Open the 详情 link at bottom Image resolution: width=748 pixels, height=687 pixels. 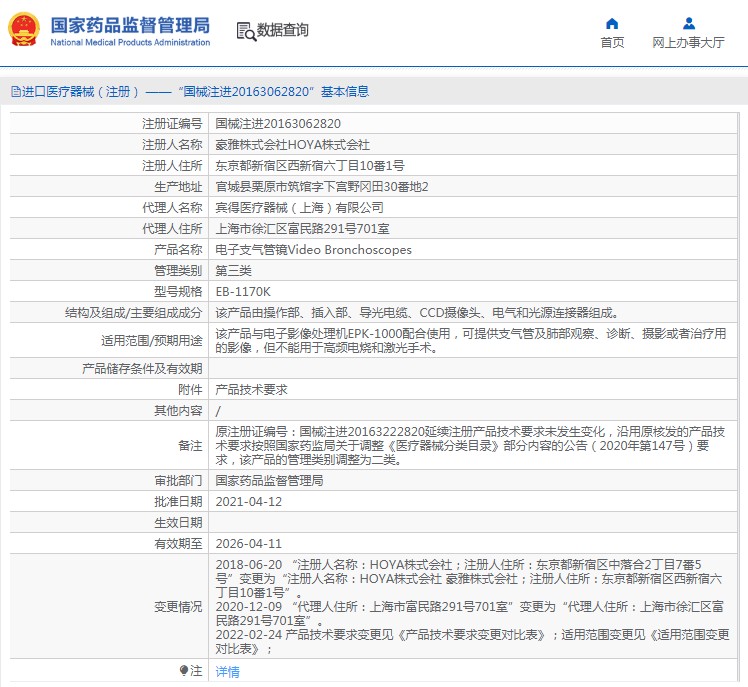228,672
